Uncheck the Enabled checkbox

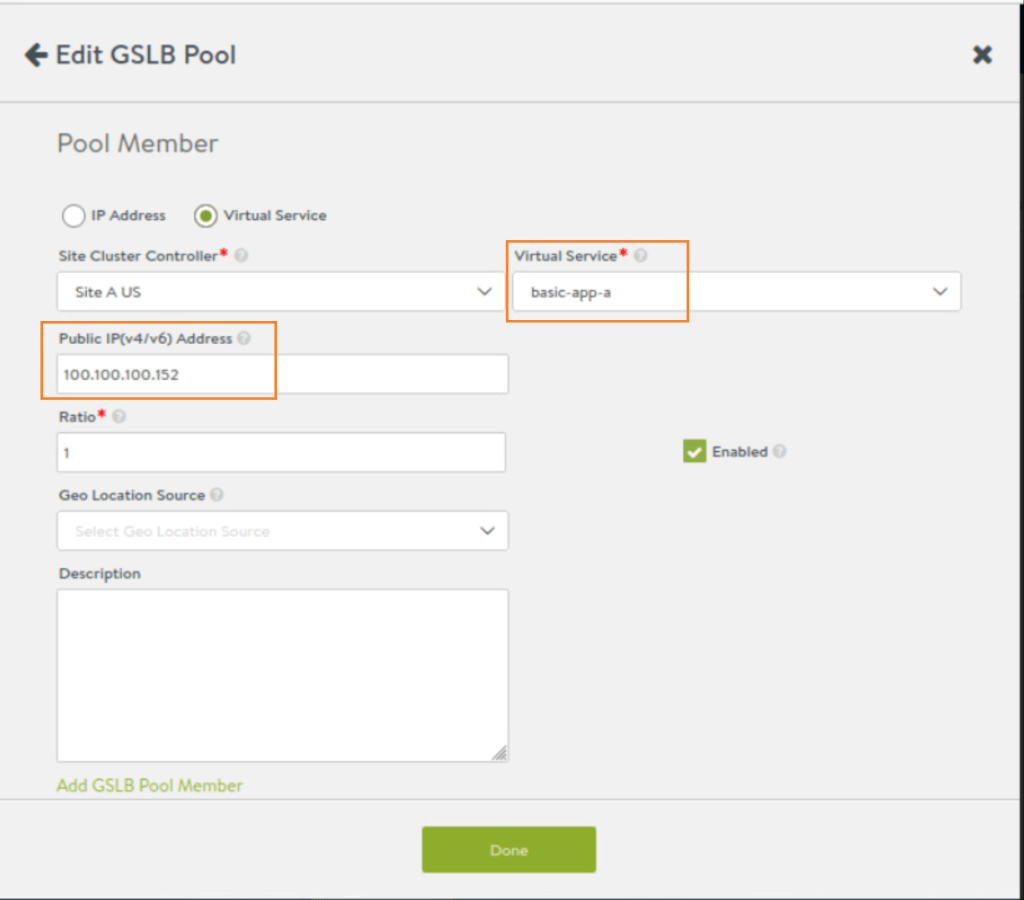click(x=694, y=452)
